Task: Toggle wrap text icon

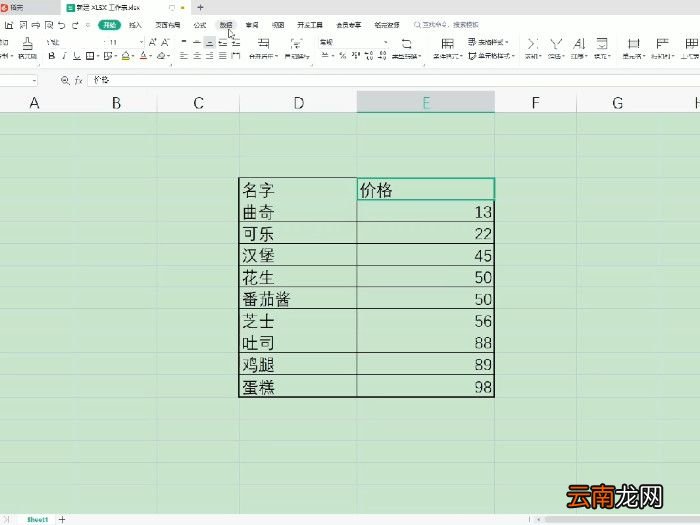Action: (x=296, y=44)
